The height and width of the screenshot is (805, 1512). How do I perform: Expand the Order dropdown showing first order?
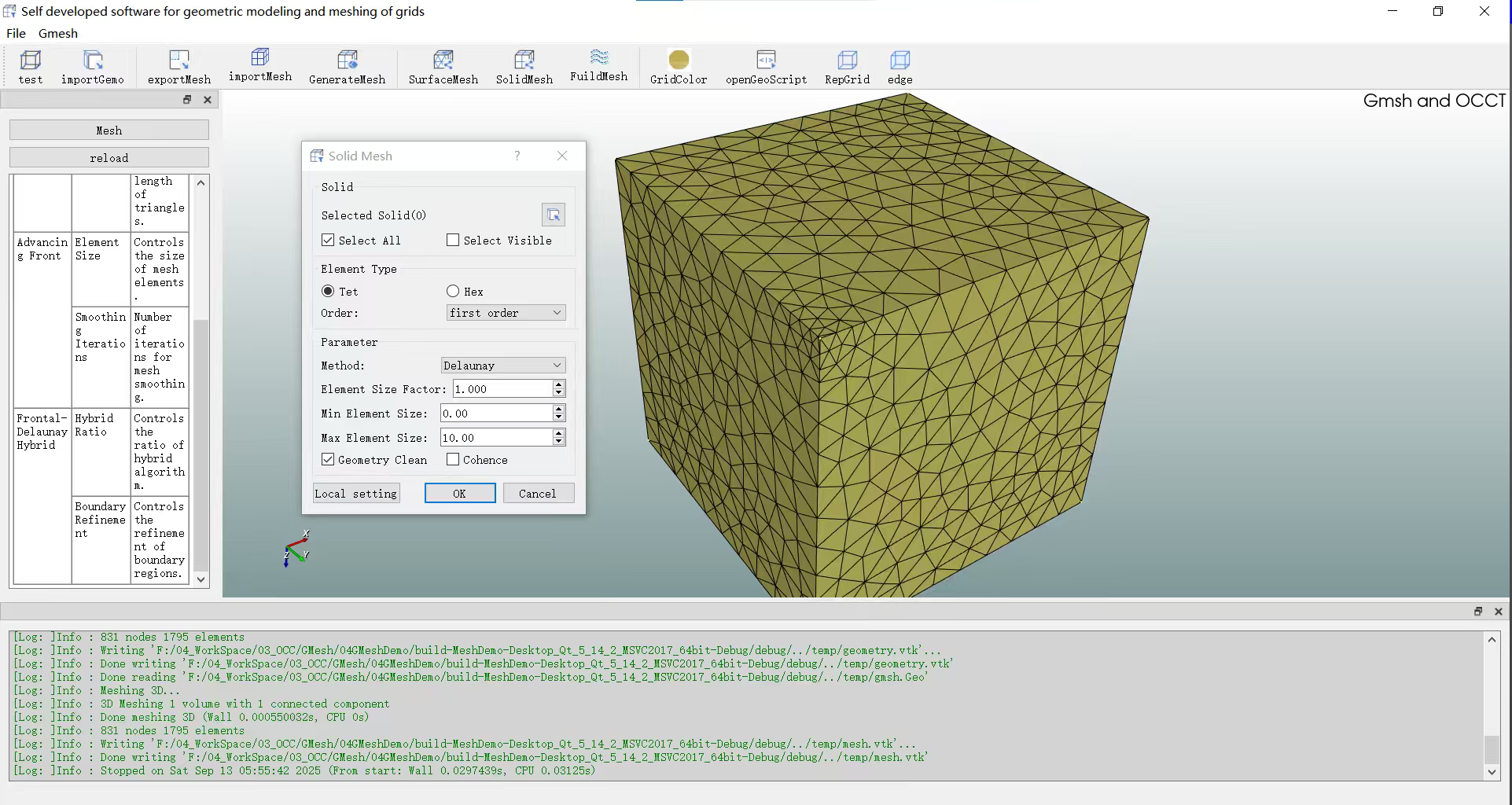tap(506, 313)
